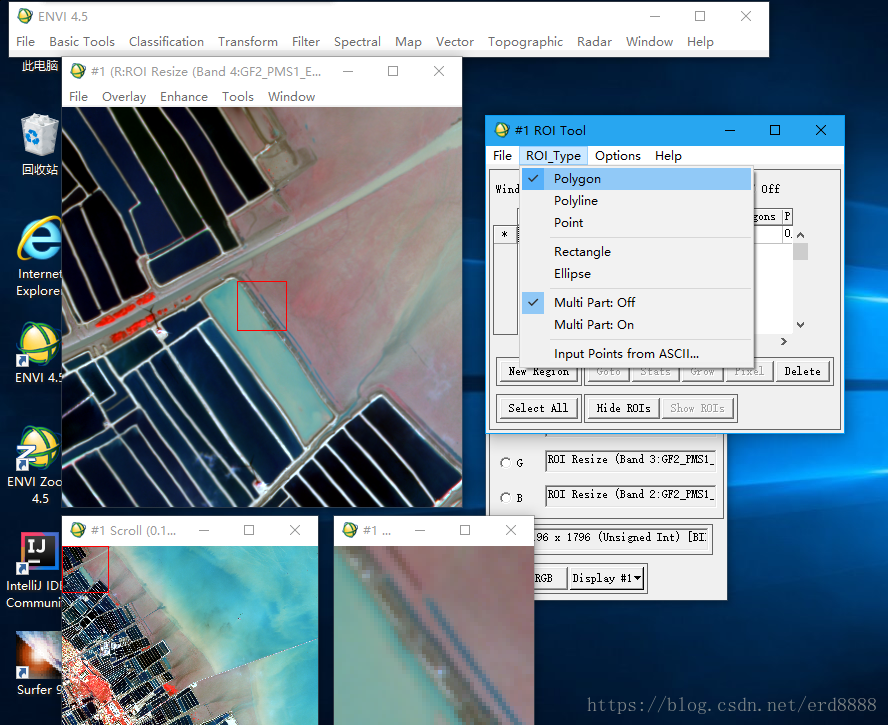Screen dimensions: 888x725
Task: Open the ENVI Filter menu
Action: 306,42
